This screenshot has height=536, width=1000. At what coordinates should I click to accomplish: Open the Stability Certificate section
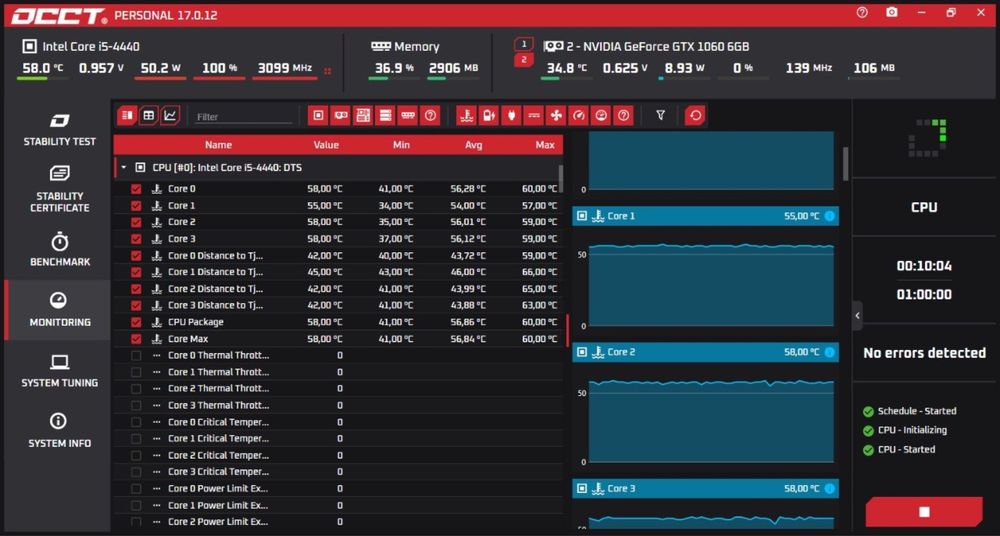(59, 190)
